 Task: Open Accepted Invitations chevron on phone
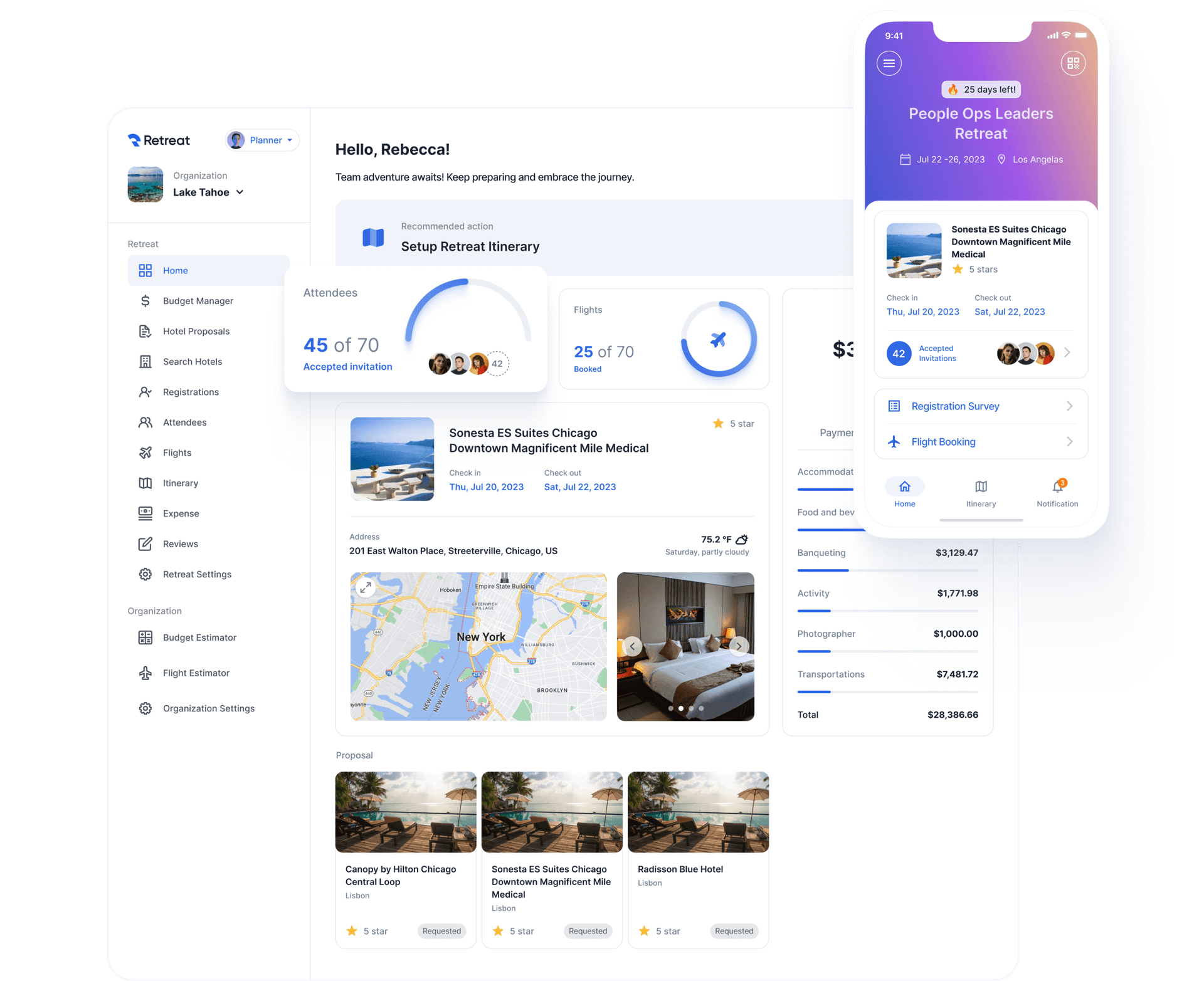[1067, 353]
